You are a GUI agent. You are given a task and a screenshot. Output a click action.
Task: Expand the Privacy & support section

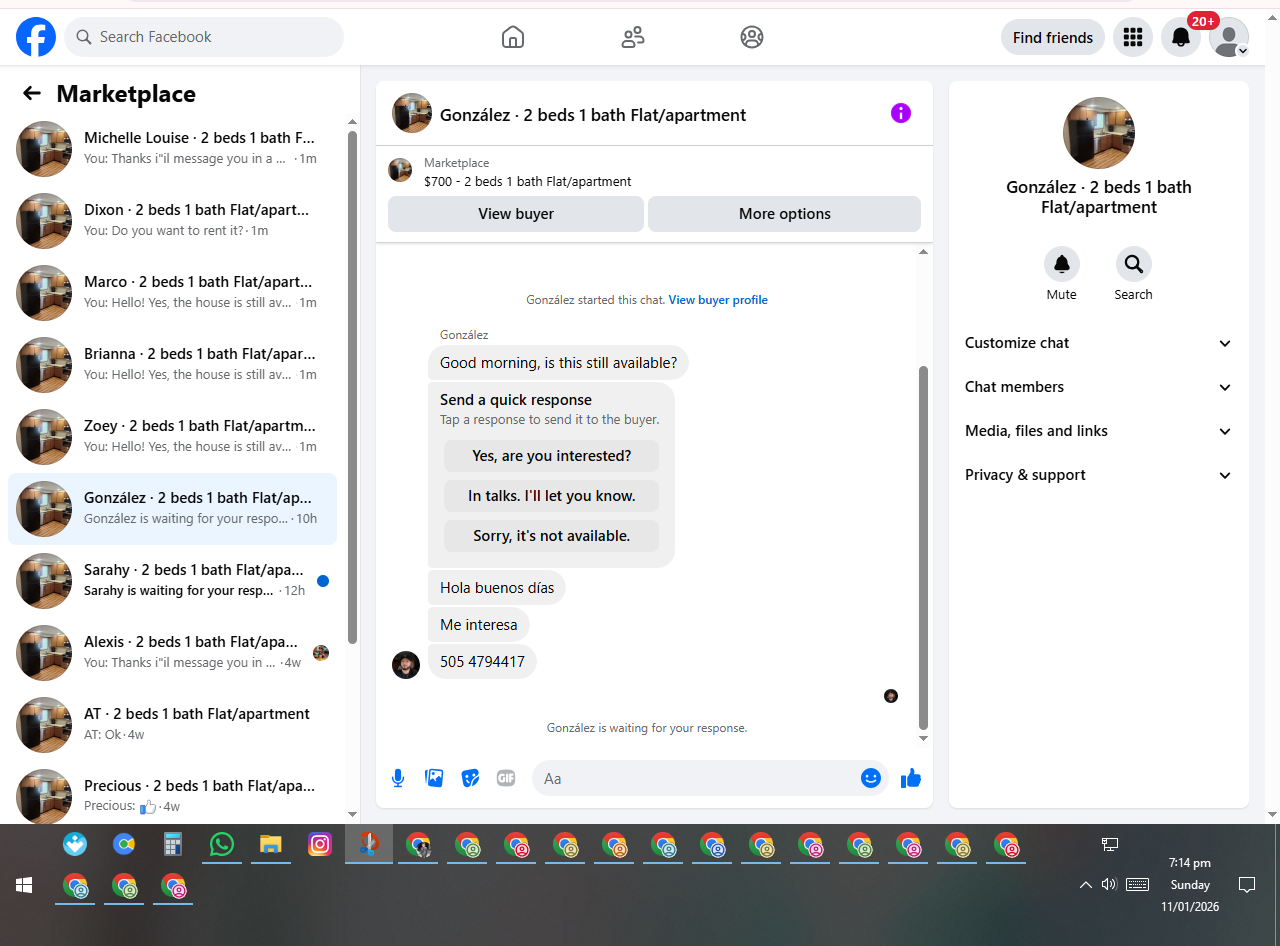(1099, 475)
